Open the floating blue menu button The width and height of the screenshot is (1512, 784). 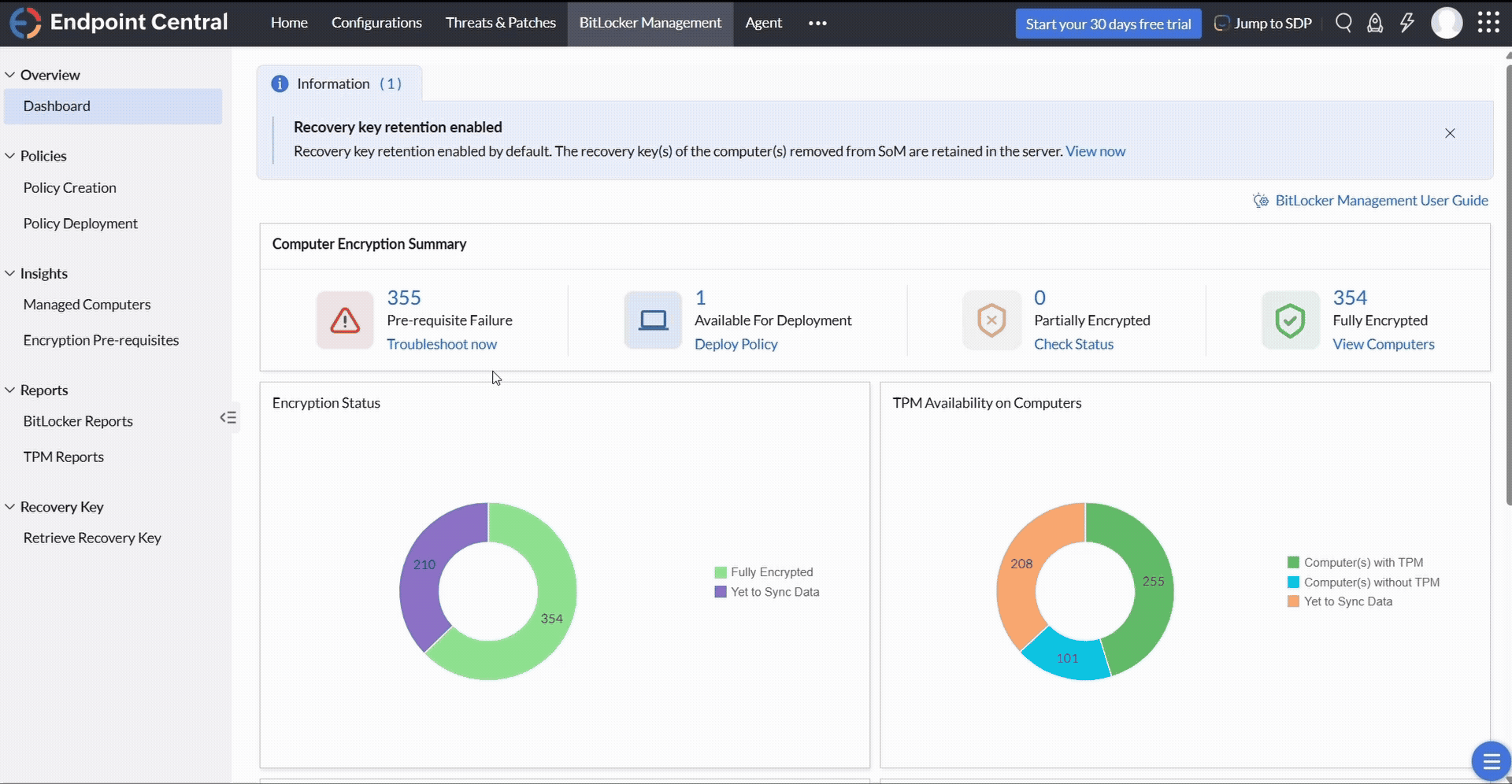coord(1491,761)
